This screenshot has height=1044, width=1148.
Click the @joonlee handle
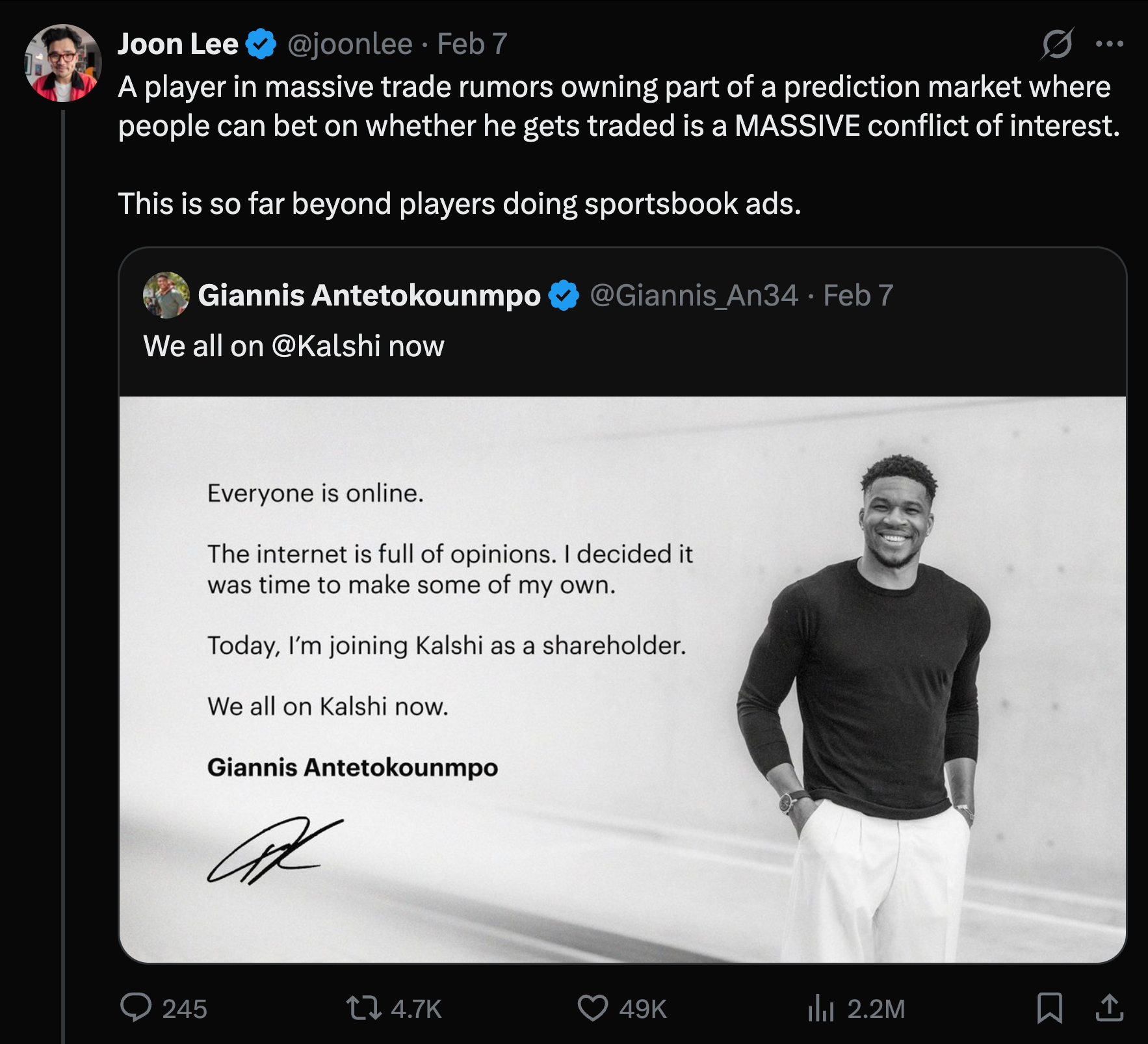click(x=350, y=44)
